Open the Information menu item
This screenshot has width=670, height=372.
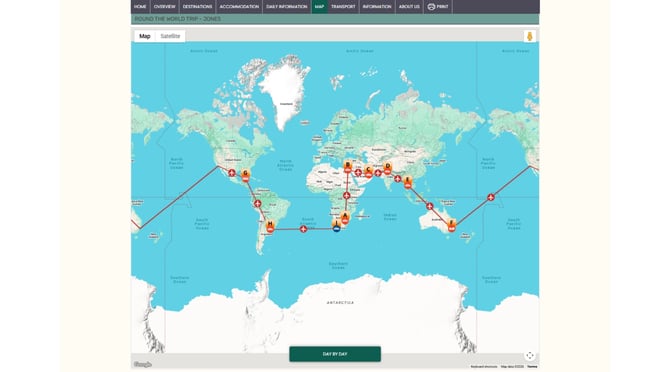click(377, 6)
